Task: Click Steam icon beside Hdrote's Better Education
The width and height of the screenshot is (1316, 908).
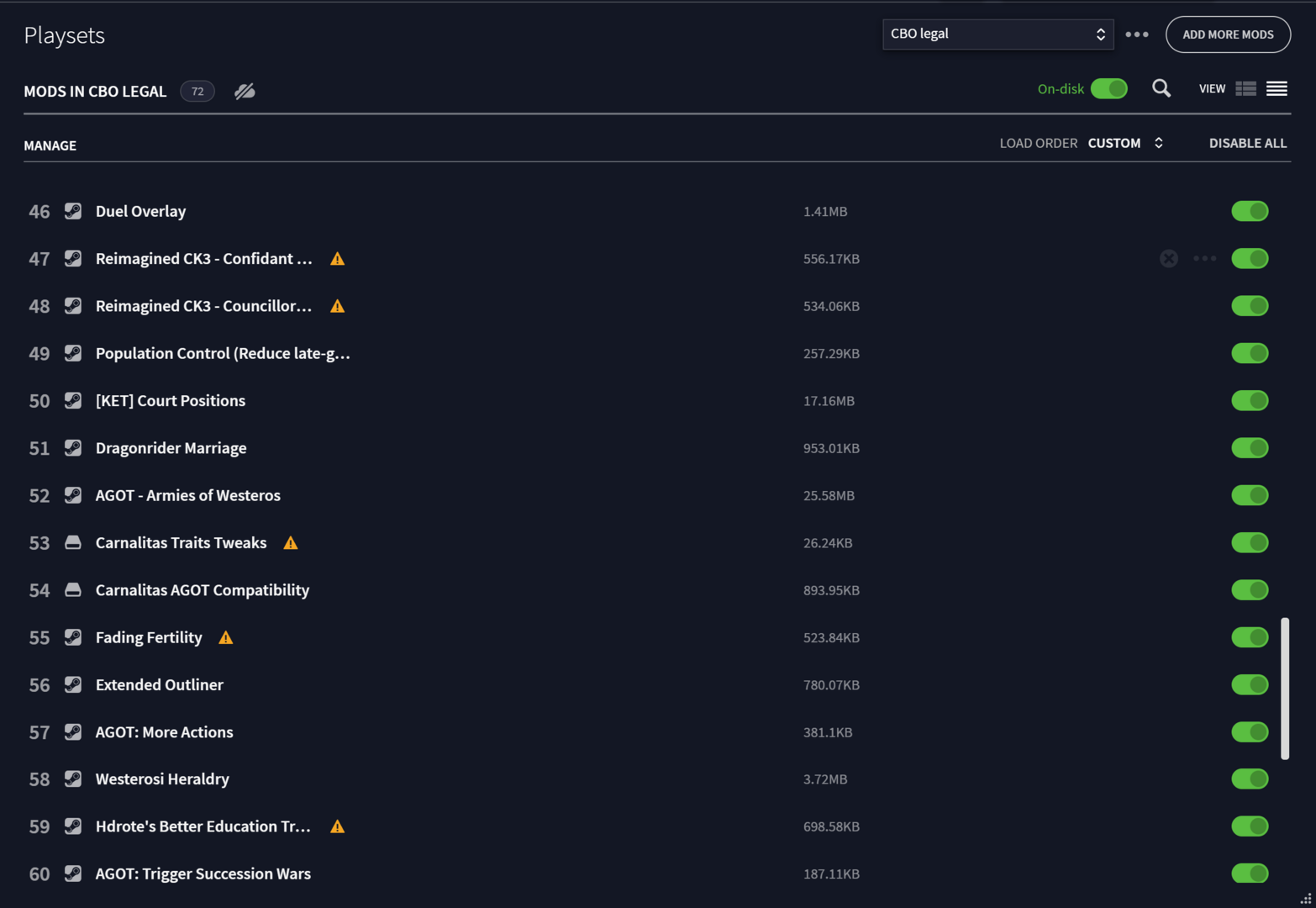Action: [73, 826]
